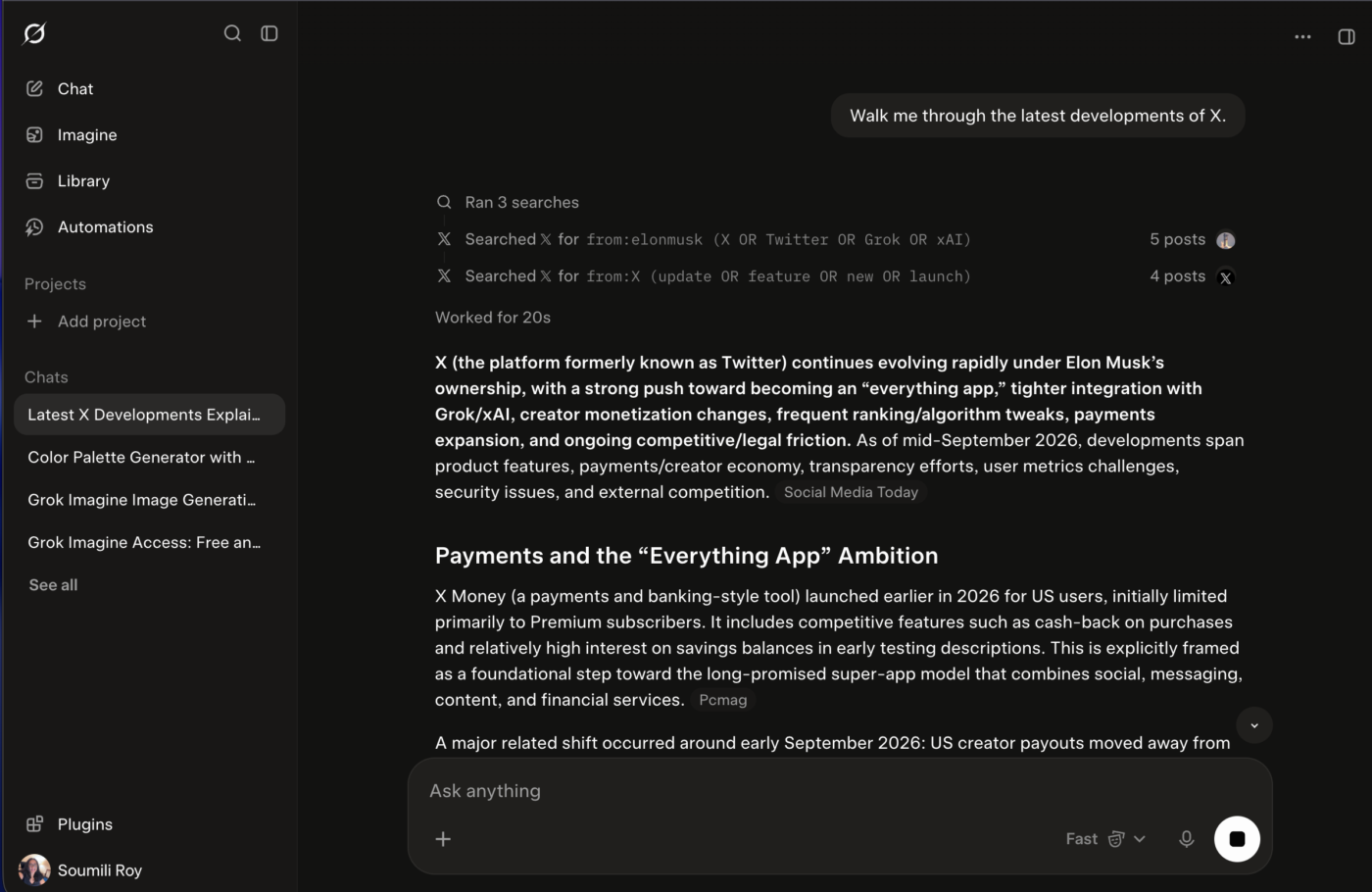The width and height of the screenshot is (1372, 892).
Task: Expand the Ran 3 searches row
Action: (x=508, y=202)
